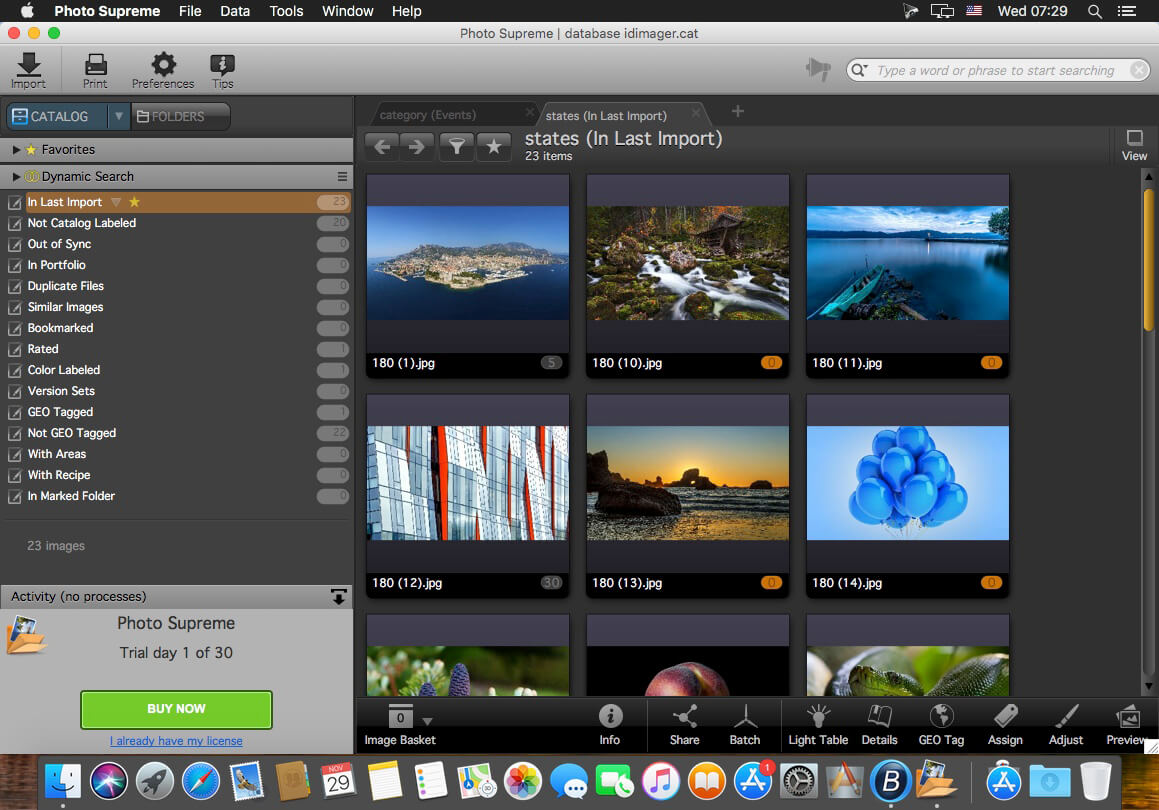Open Photos app in the Dock
1159x810 pixels.
pyautogui.click(x=523, y=781)
